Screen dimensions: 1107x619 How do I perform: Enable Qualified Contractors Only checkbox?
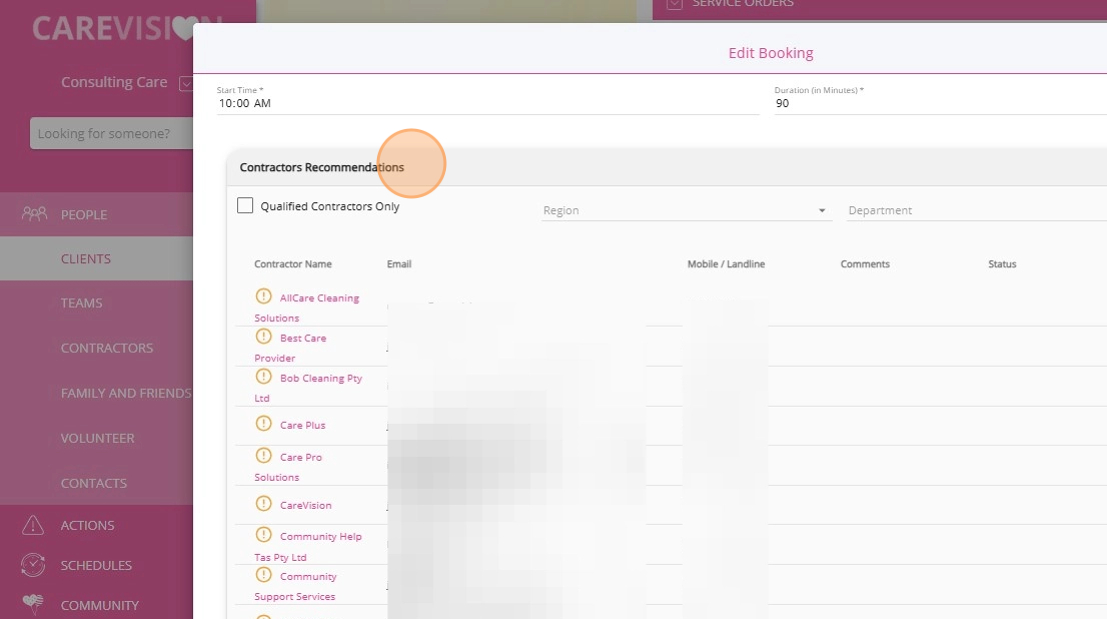tap(245, 206)
